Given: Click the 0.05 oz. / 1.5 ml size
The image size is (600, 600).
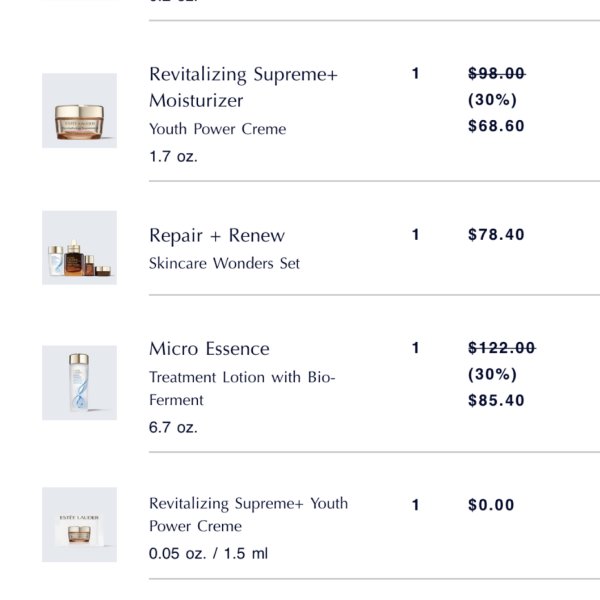Looking at the screenshot, I should [209, 553].
